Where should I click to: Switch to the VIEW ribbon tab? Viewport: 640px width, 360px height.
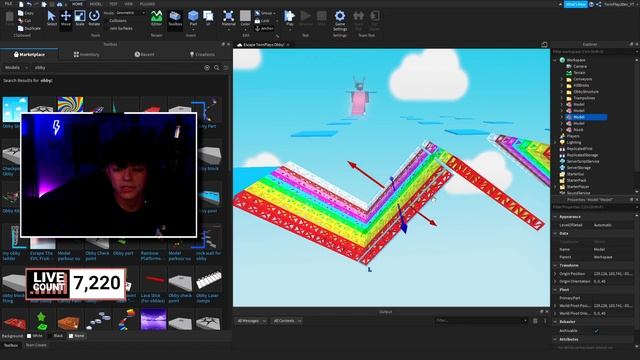pyautogui.click(x=129, y=4)
